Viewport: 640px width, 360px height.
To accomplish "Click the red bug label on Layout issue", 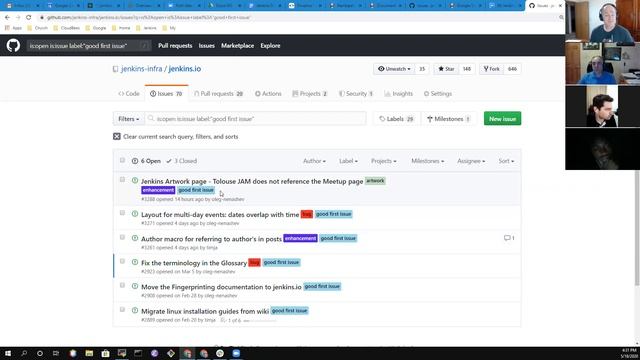I will 307,214.
